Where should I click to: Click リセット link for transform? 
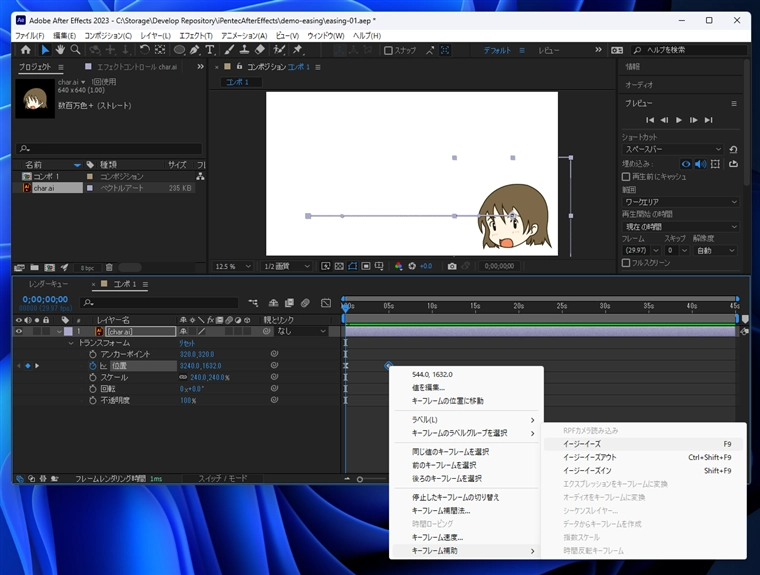(x=187, y=343)
